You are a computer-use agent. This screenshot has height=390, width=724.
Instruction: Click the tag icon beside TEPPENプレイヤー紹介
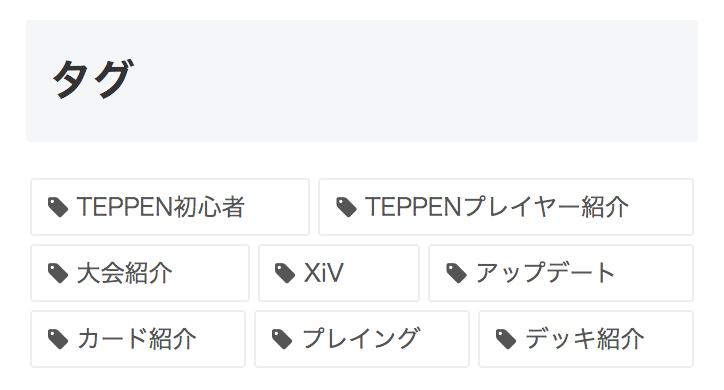tap(346, 207)
